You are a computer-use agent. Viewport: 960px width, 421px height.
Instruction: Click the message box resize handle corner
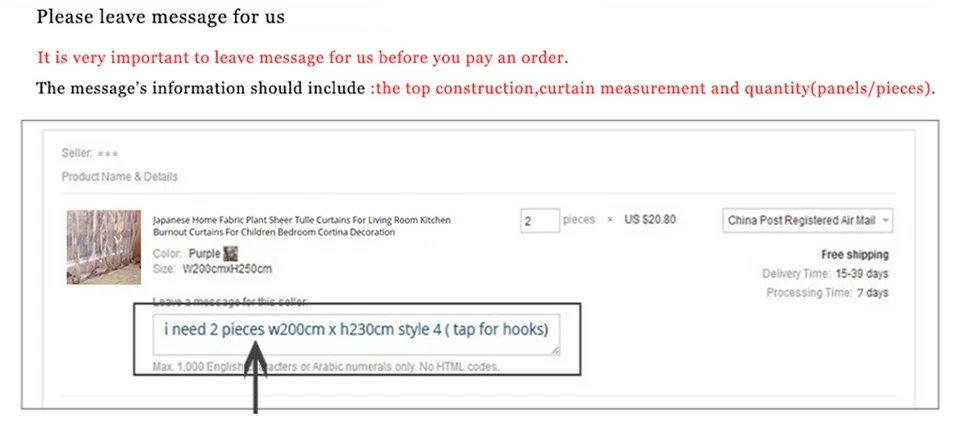point(555,351)
